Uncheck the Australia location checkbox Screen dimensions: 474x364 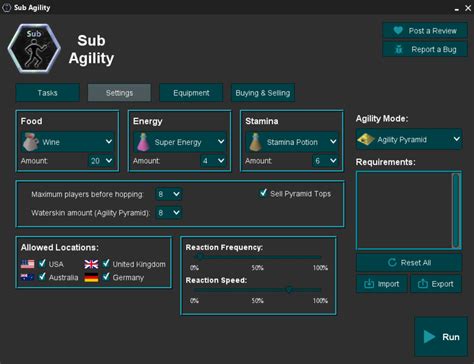click(x=42, y=277)
